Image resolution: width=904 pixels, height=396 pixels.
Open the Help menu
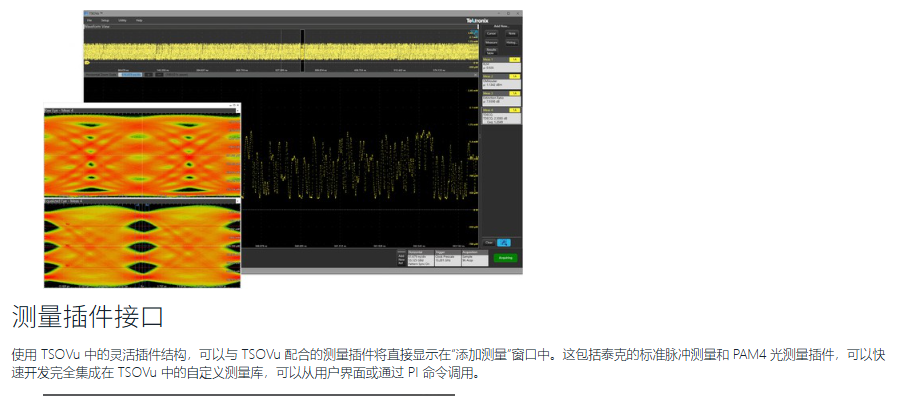pos(139,20)
